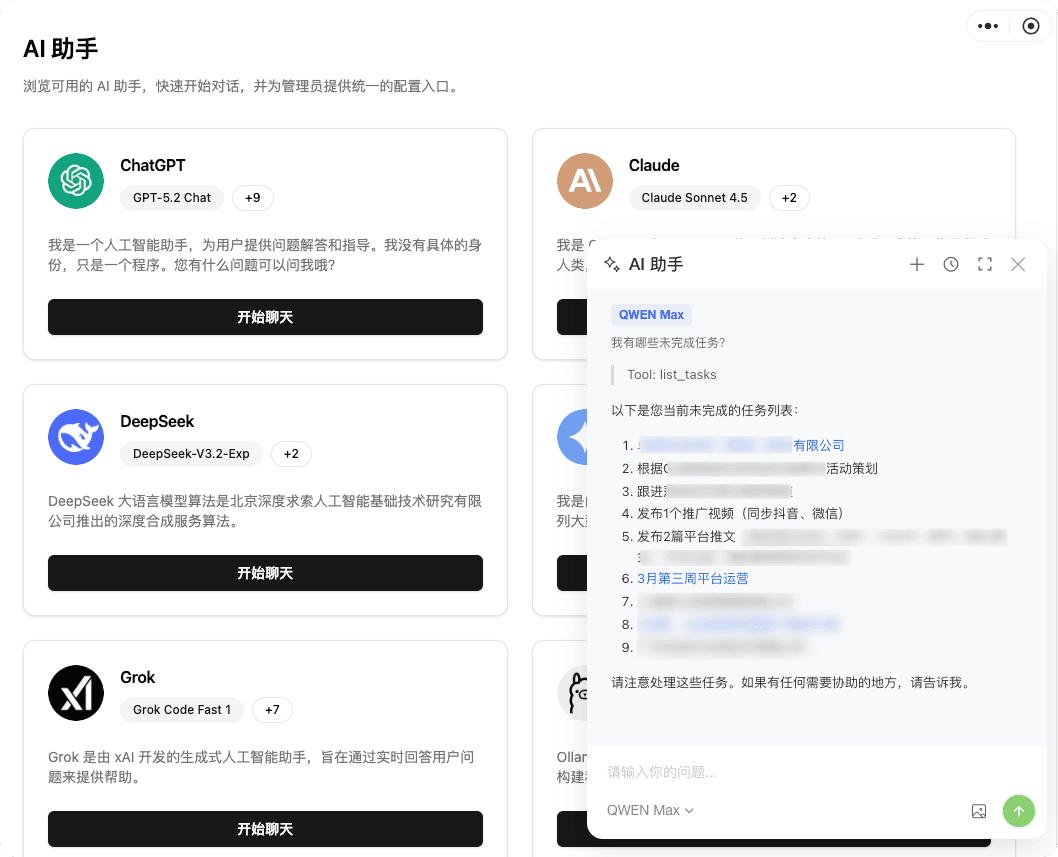Image resolution: width=1058 pixels, height=857 pixels.
Task: Click the record circle icon top right
Action: click(x=1030, y=26)
